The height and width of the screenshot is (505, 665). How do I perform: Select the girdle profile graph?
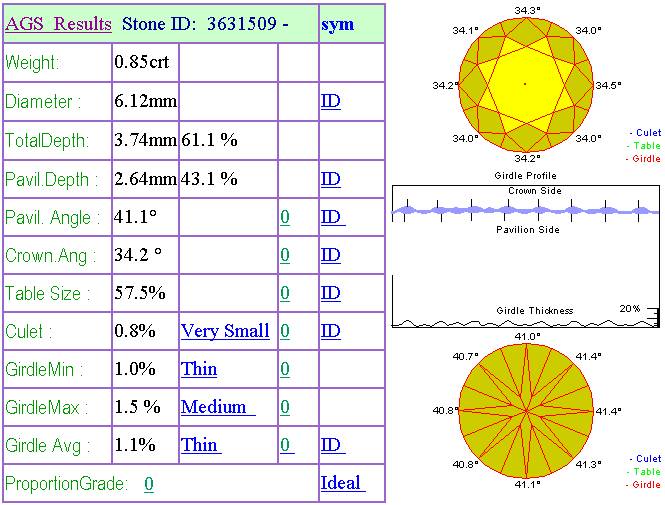click(x=526, y=210)
